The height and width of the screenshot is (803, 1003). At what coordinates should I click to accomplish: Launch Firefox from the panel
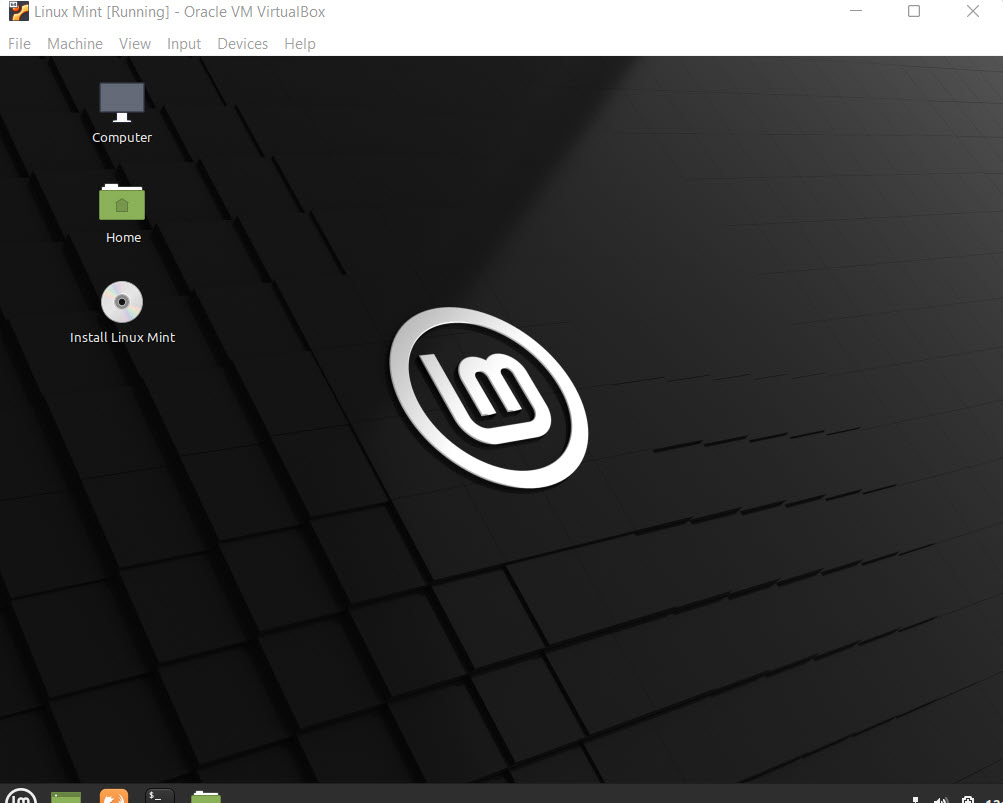114,797
